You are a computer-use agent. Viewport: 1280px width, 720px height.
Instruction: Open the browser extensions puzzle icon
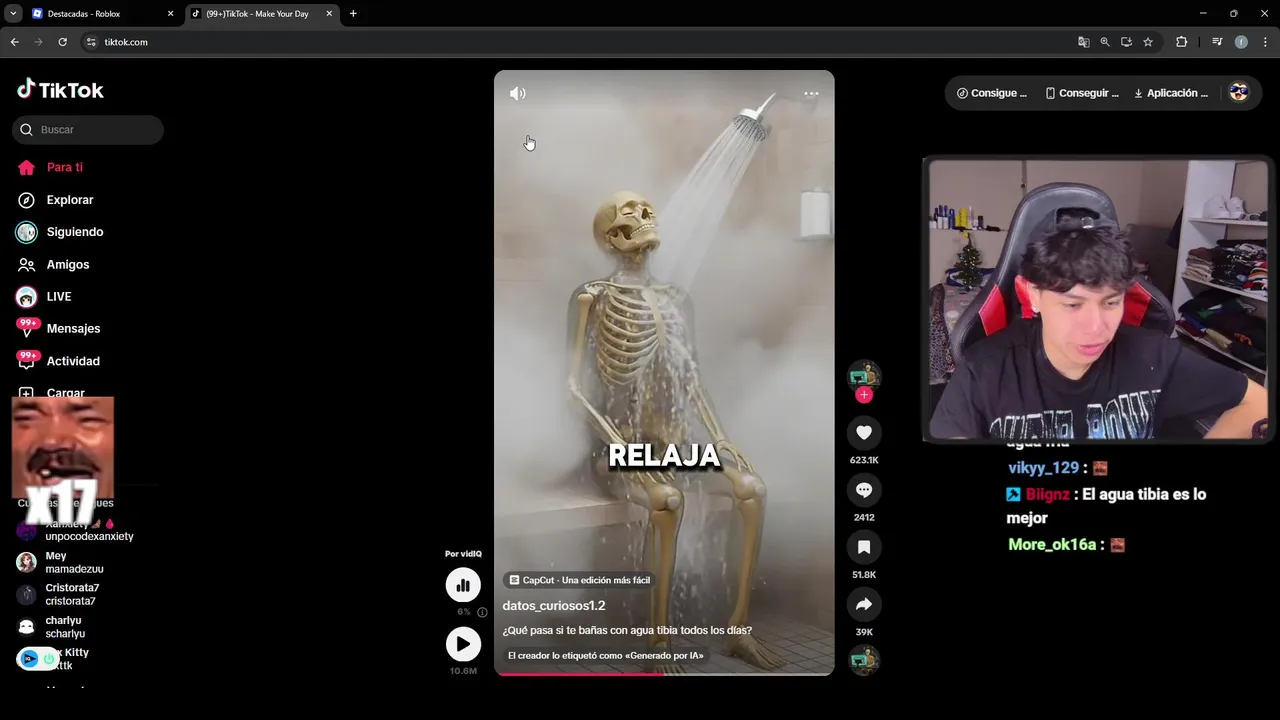click(1182, 42)
